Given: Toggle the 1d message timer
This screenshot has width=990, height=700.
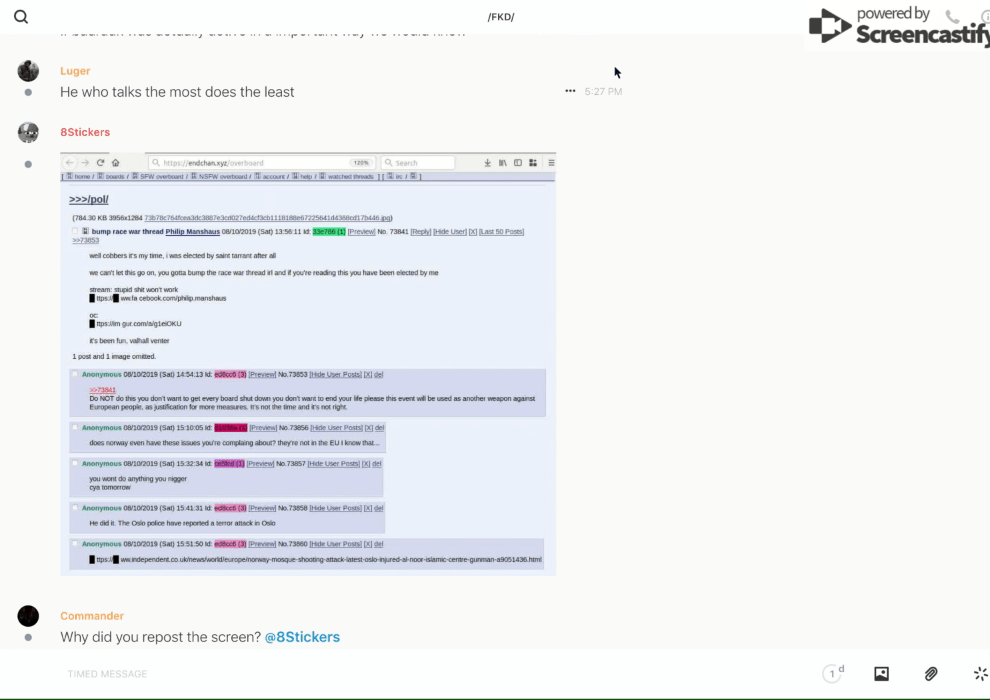Looking at the screenshot, I should pos(833,674).
